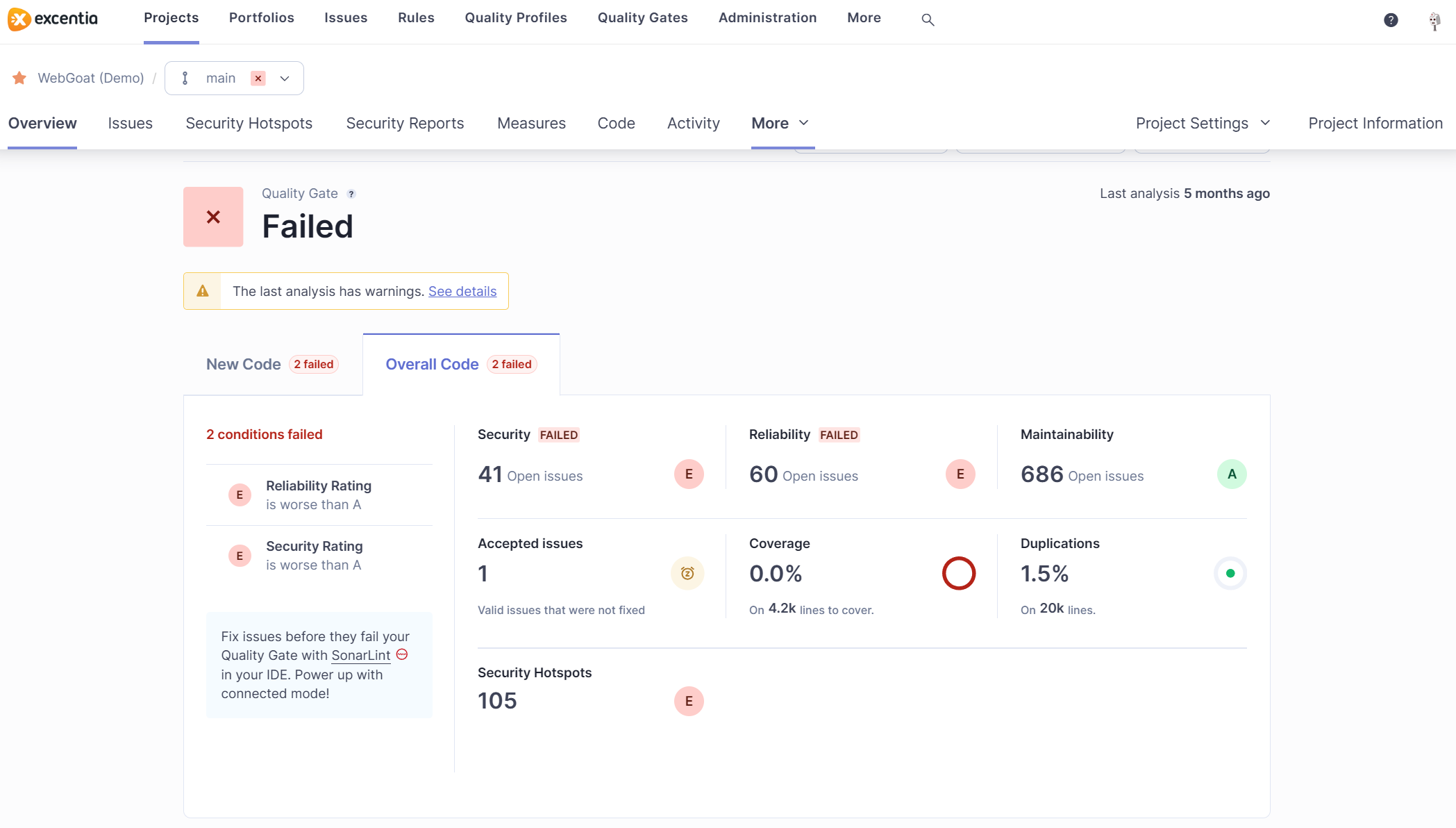The height and width of the screenshot is (828, 1456).
Task: Expand the project More dropdown
Action: (780, 124)
